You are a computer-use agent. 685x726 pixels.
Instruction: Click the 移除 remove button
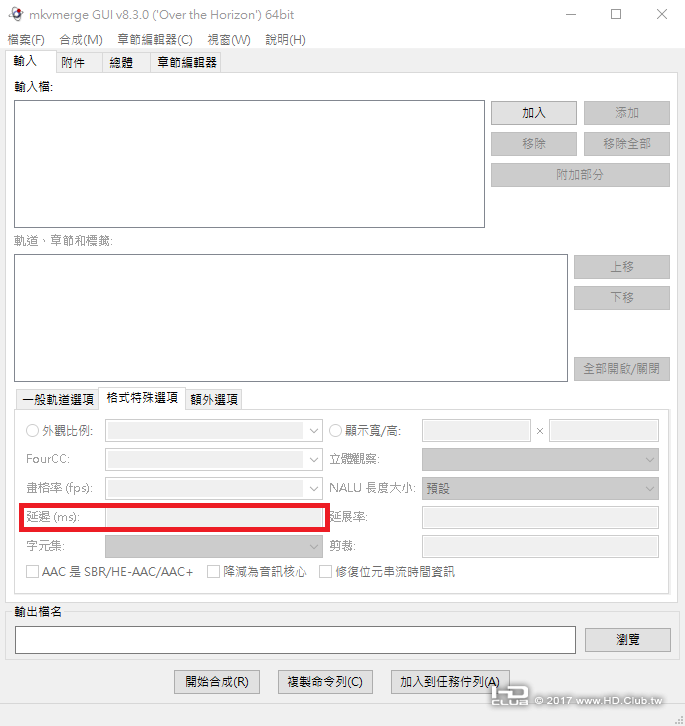(534, 144)
